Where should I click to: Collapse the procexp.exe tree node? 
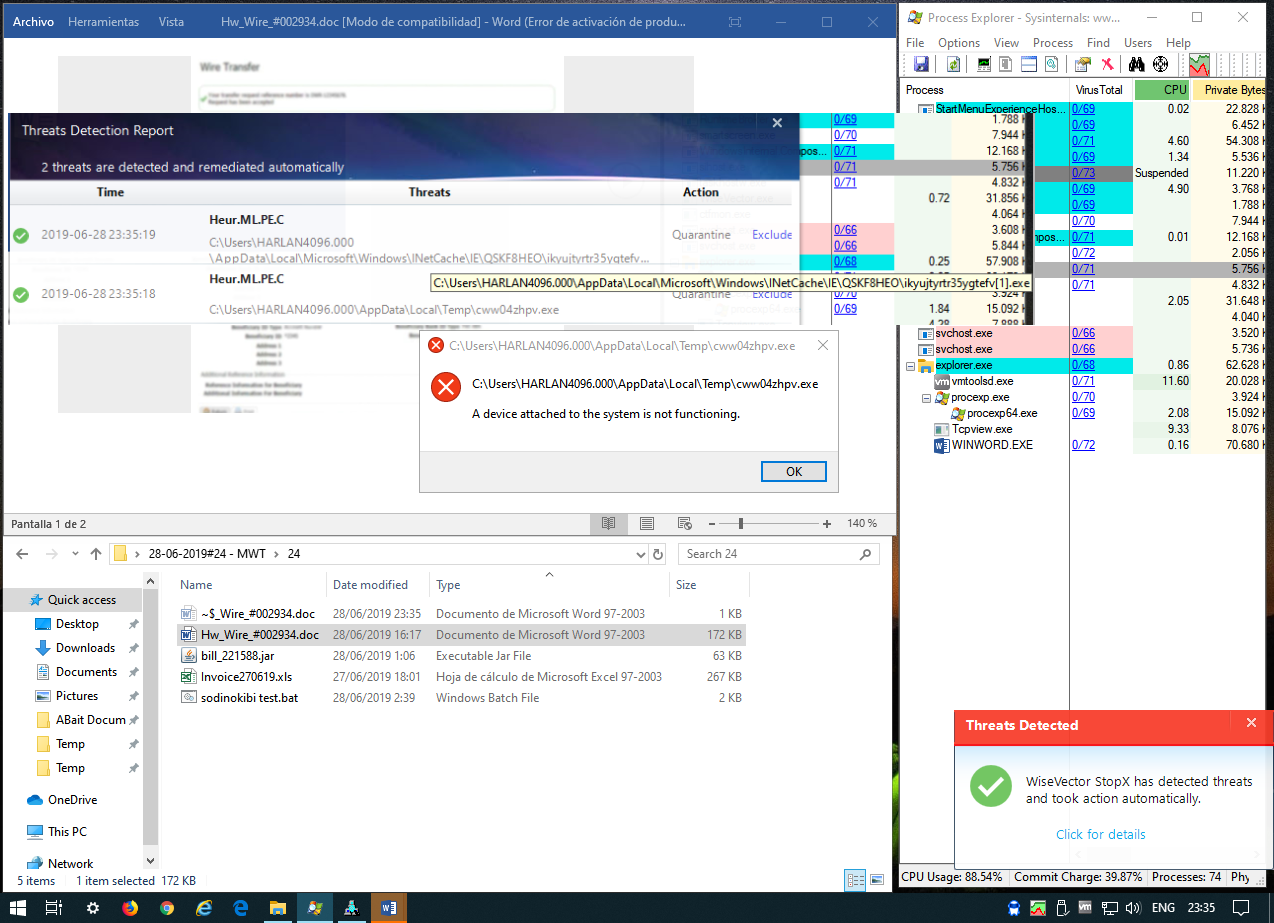[x=926, y=397]
